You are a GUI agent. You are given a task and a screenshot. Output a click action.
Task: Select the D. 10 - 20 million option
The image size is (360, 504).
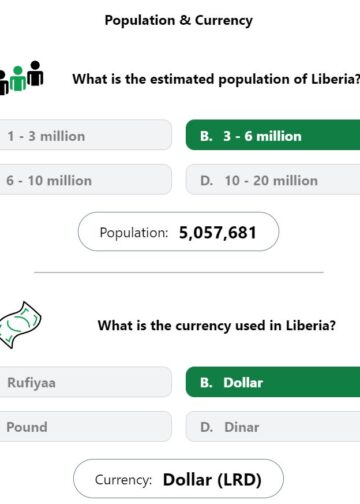[273, 179]
